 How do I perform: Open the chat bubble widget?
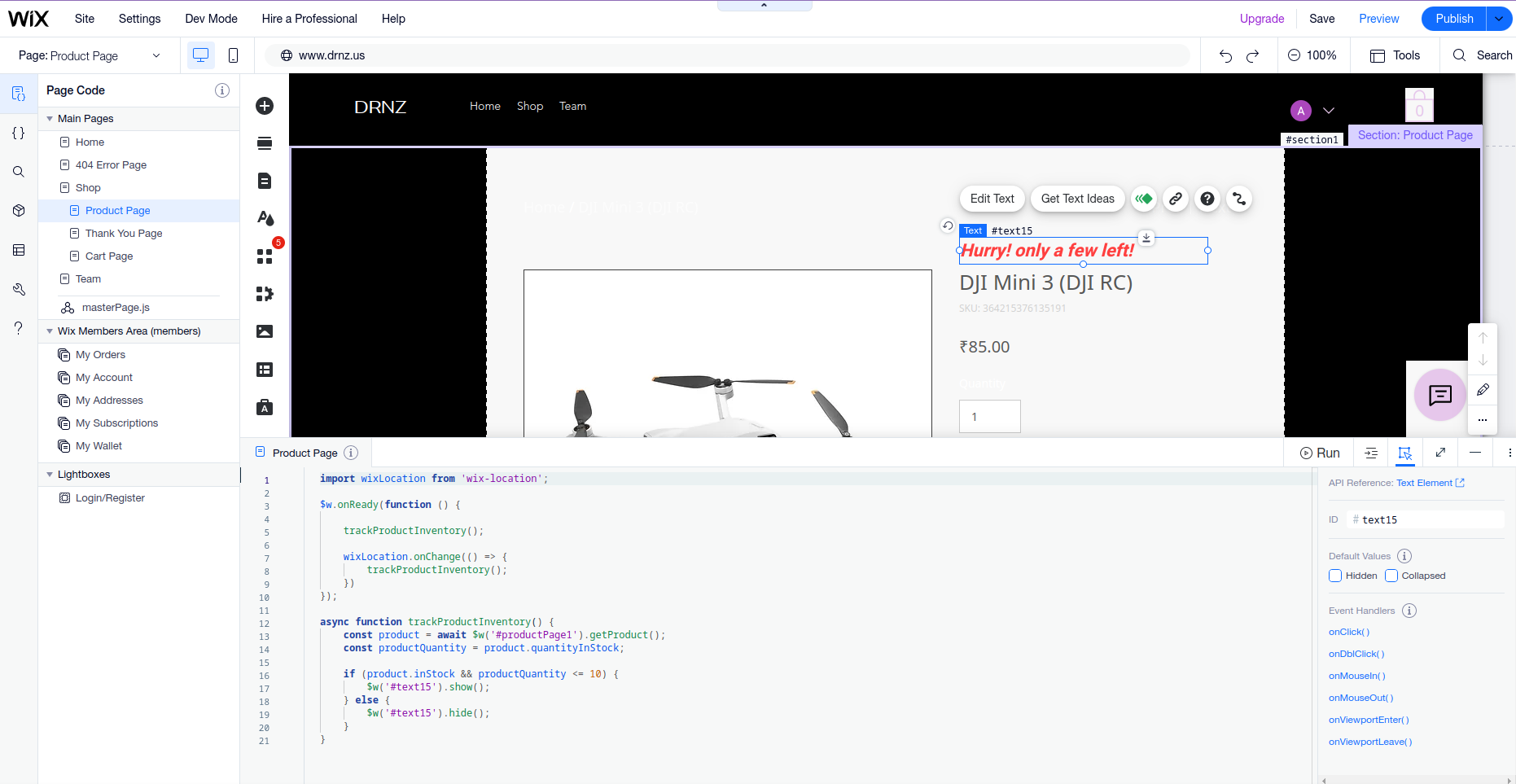click(1439, 395)
